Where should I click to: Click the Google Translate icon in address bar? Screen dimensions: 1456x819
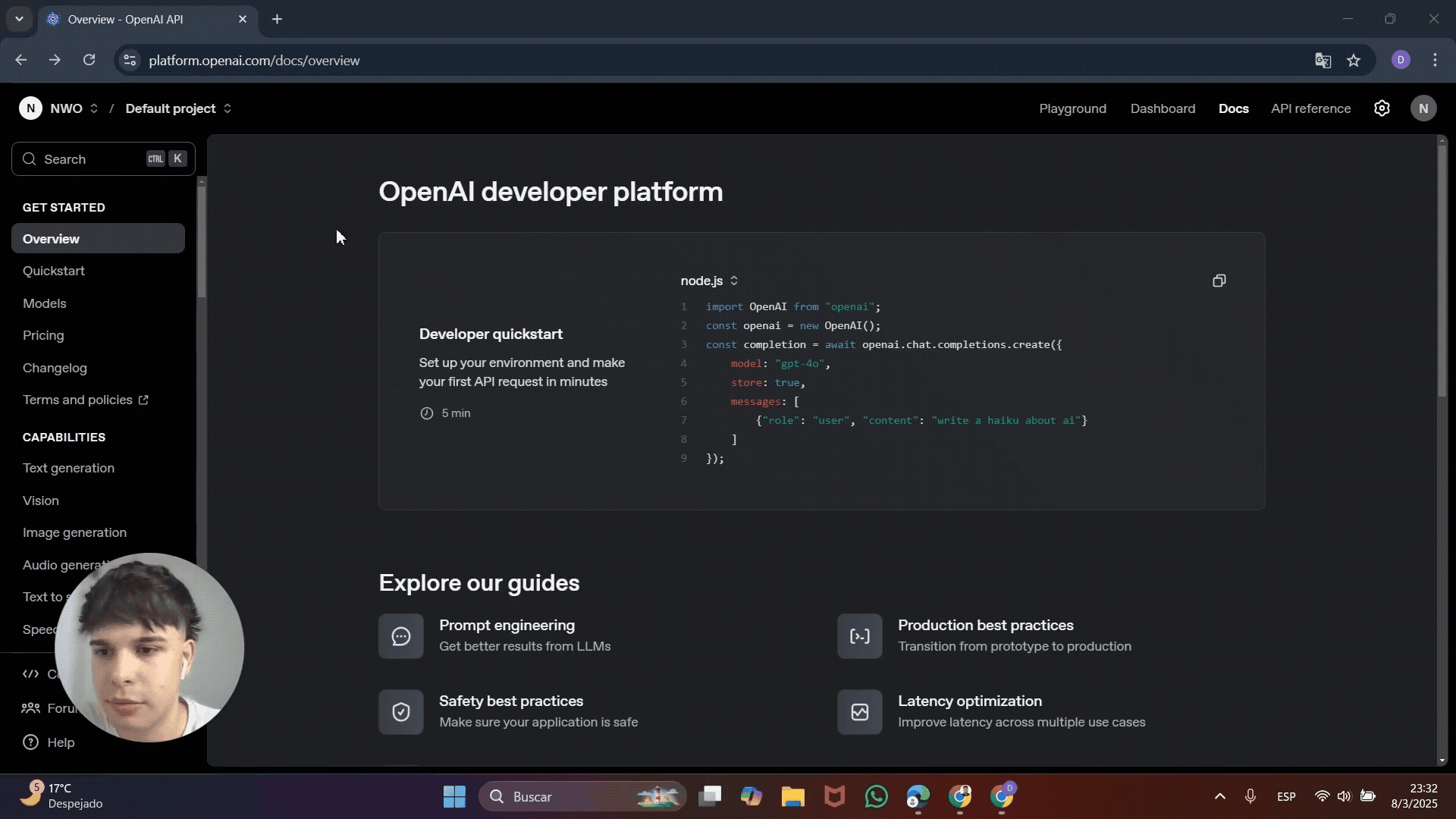(1323, 61)
